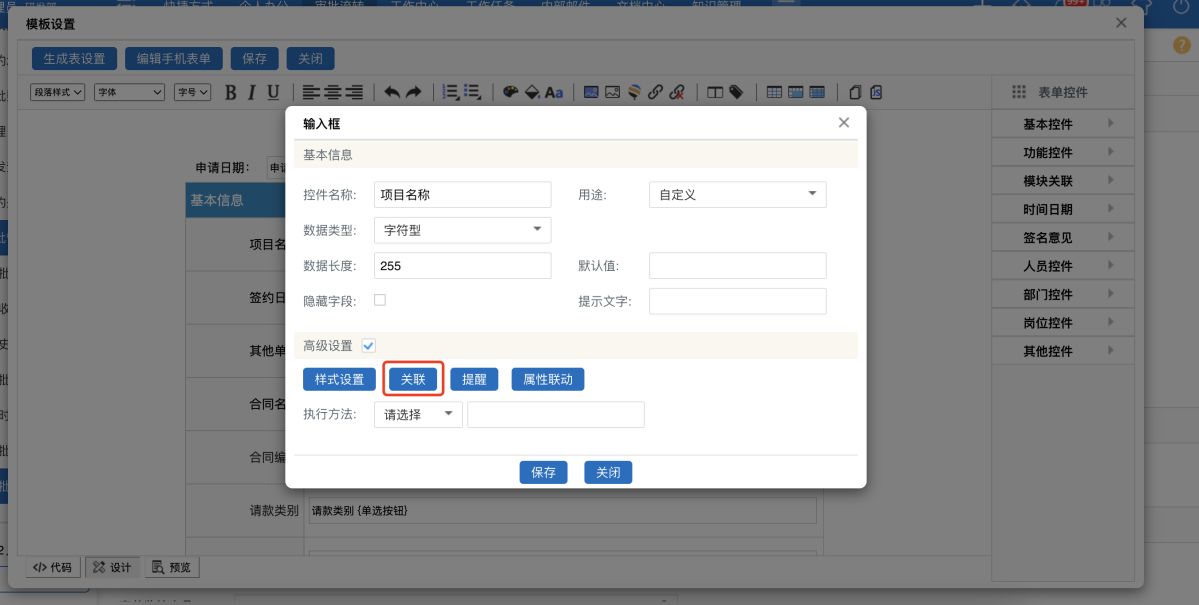The image size is (1199, 605).
Task: Click the 样式设置 button
Action: pos(339,380)
